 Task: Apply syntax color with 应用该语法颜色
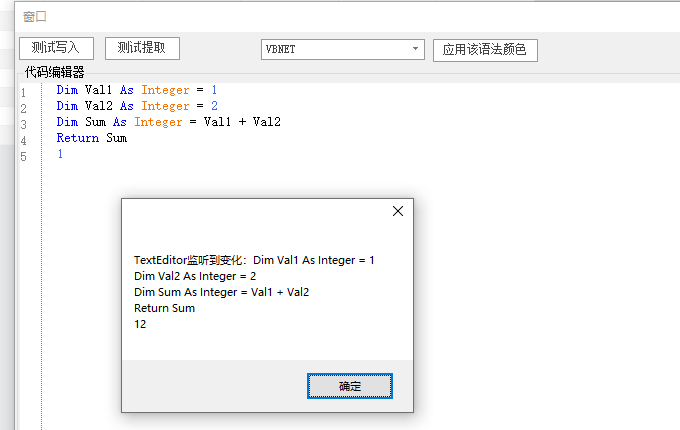pyautogui.click(x=485, y=50)
